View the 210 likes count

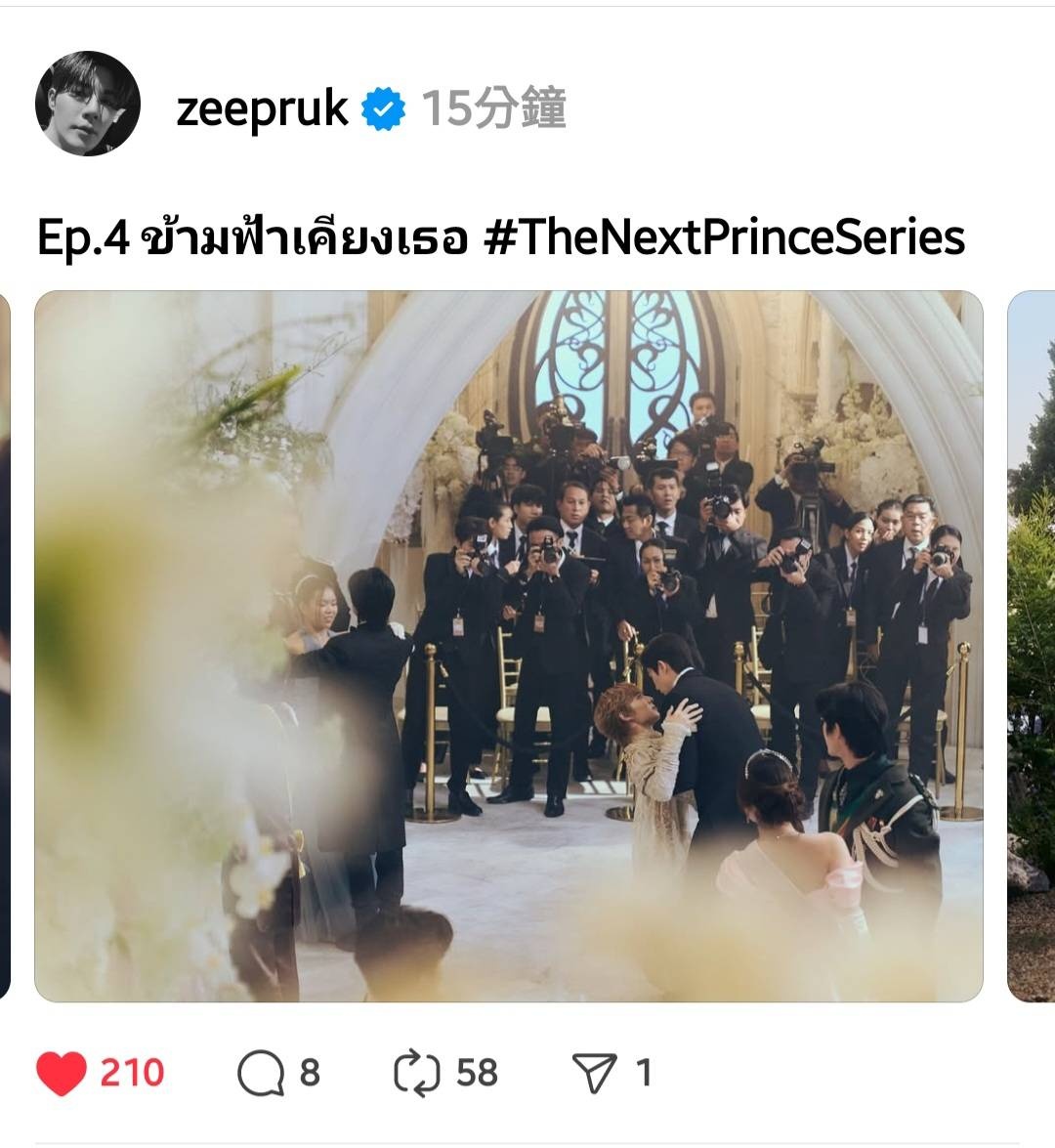point(132,1074)
